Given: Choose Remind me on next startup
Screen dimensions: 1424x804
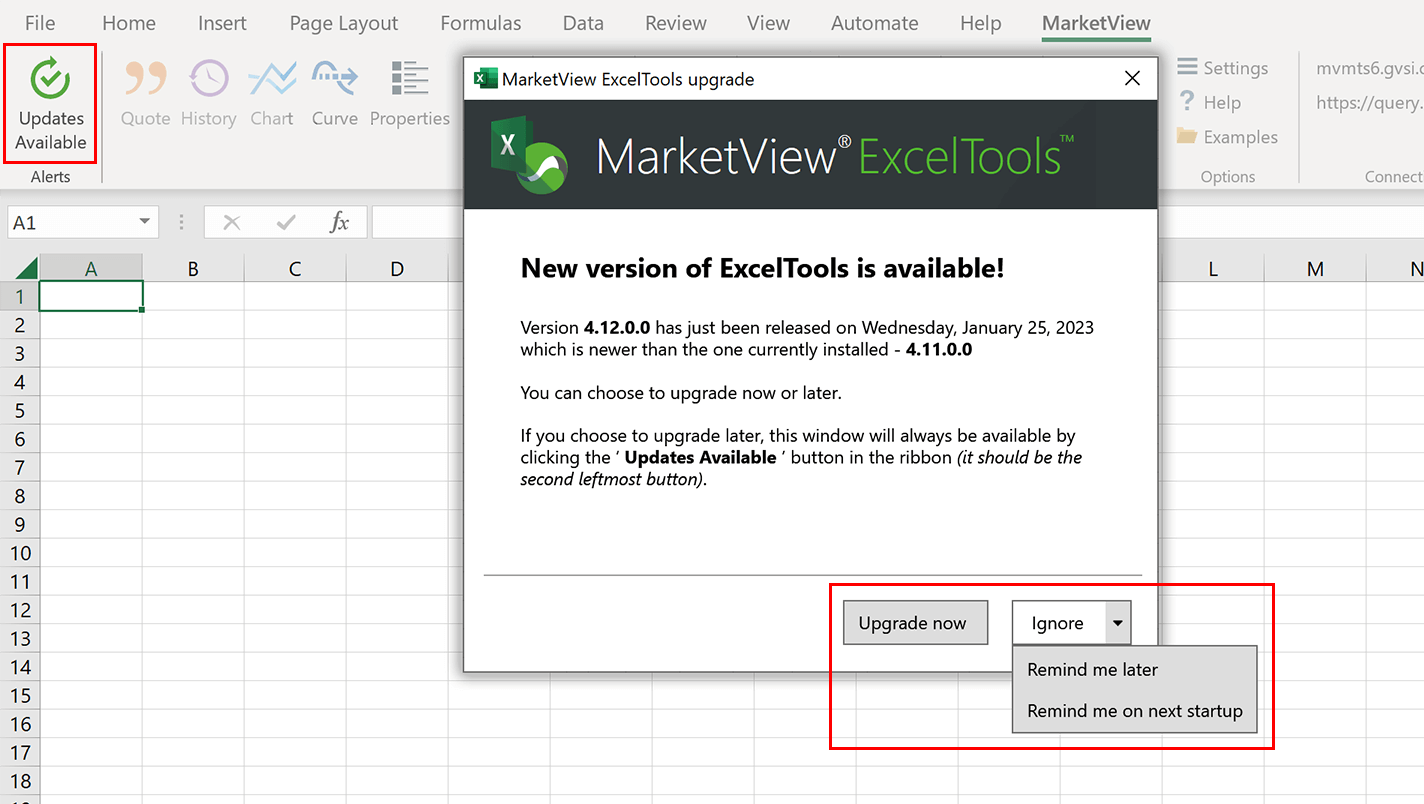Looking at the screenshot, I should click(1134, 711).
